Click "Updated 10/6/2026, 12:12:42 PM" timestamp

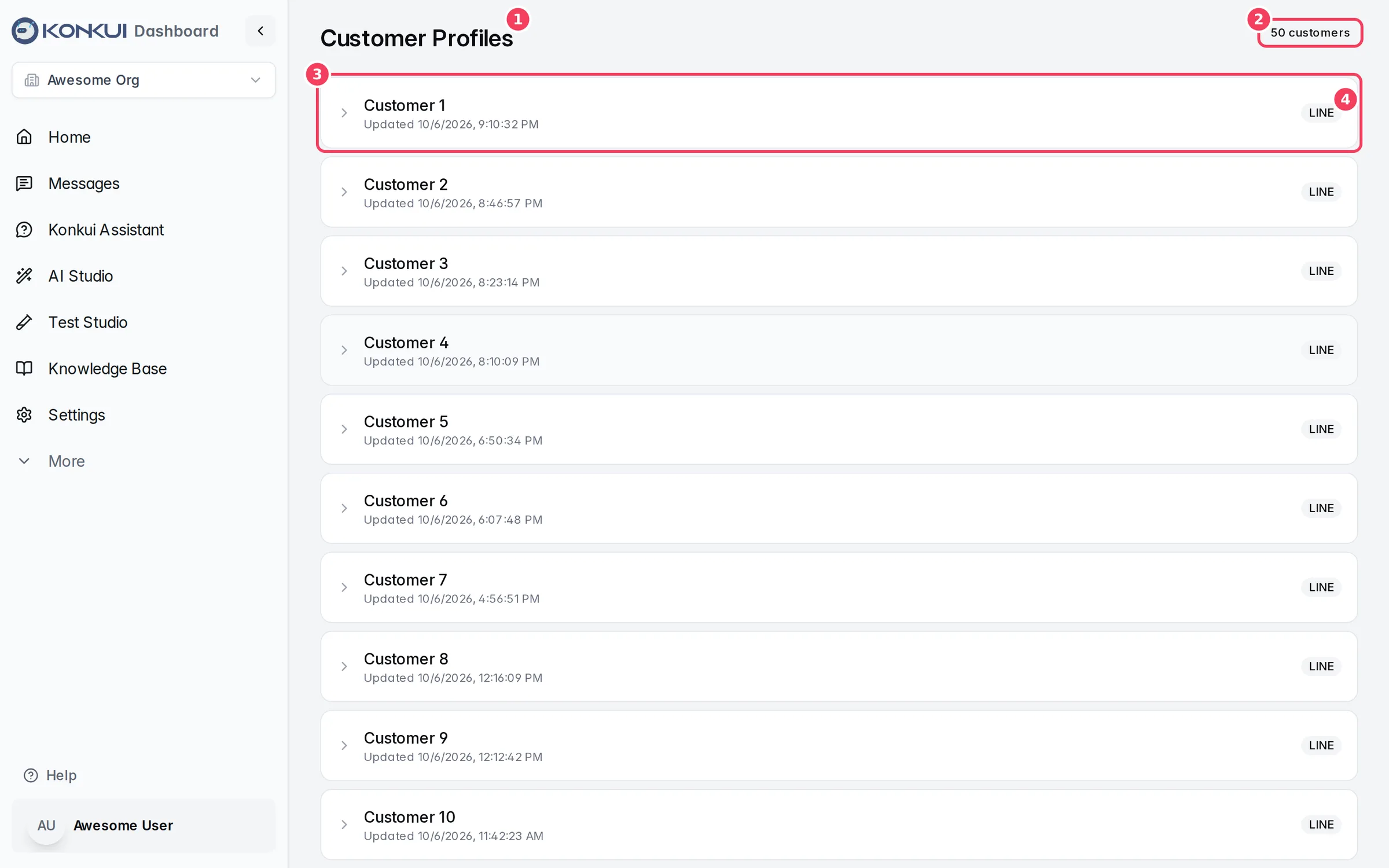[453, 757]
